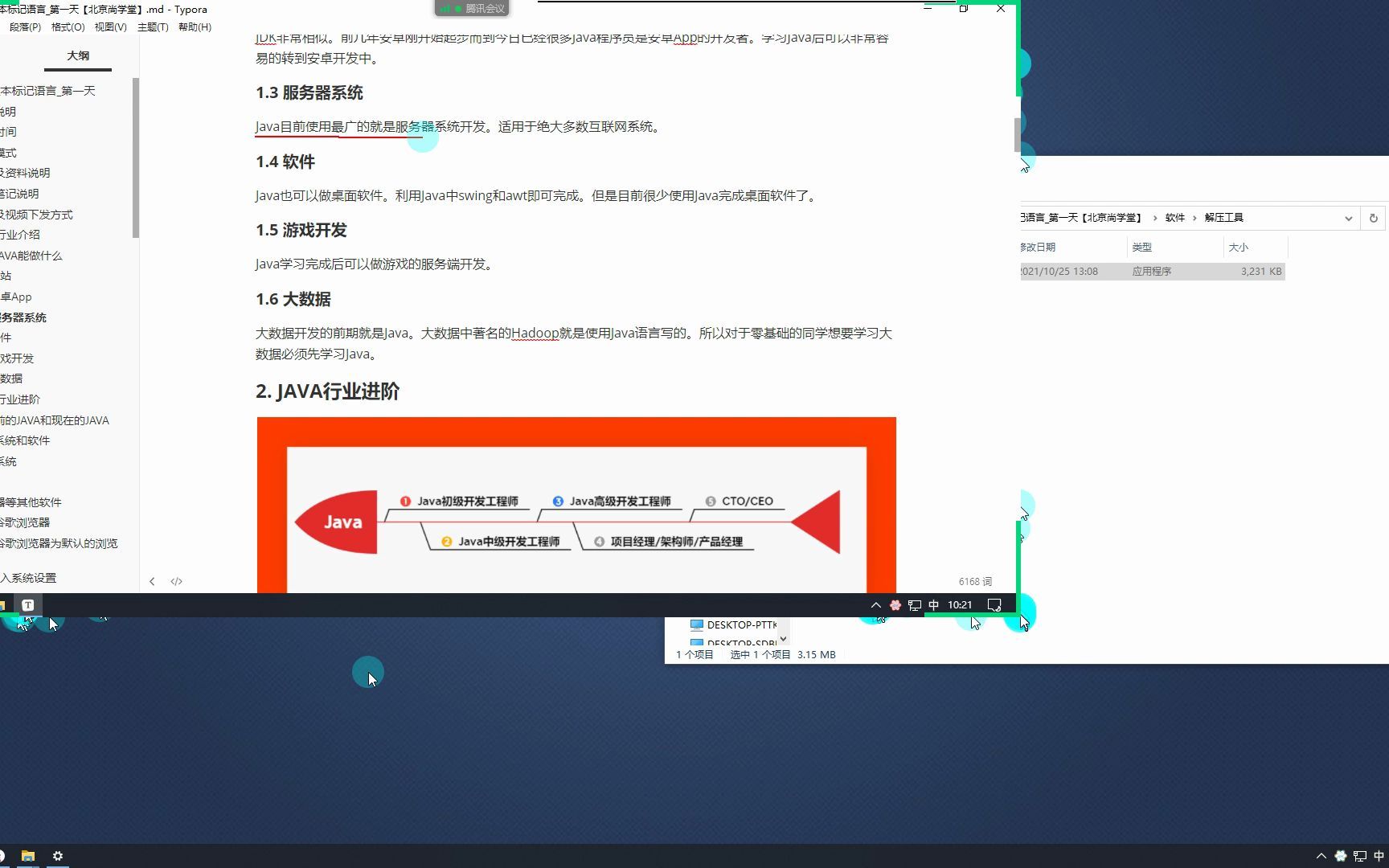Click 中 IME indicator on bottom taskbar

[1379, 856]
